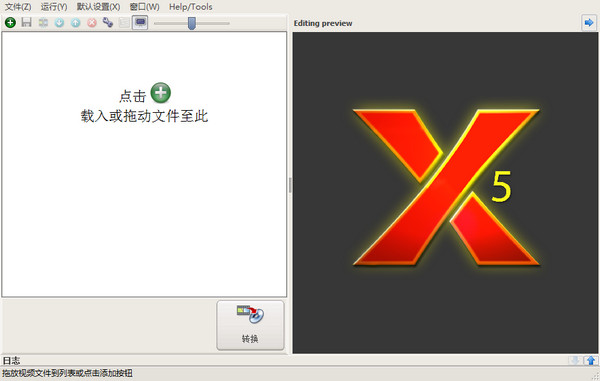
Task: Open the 默认设置(X) menu
Action: [x=98, y=7]
